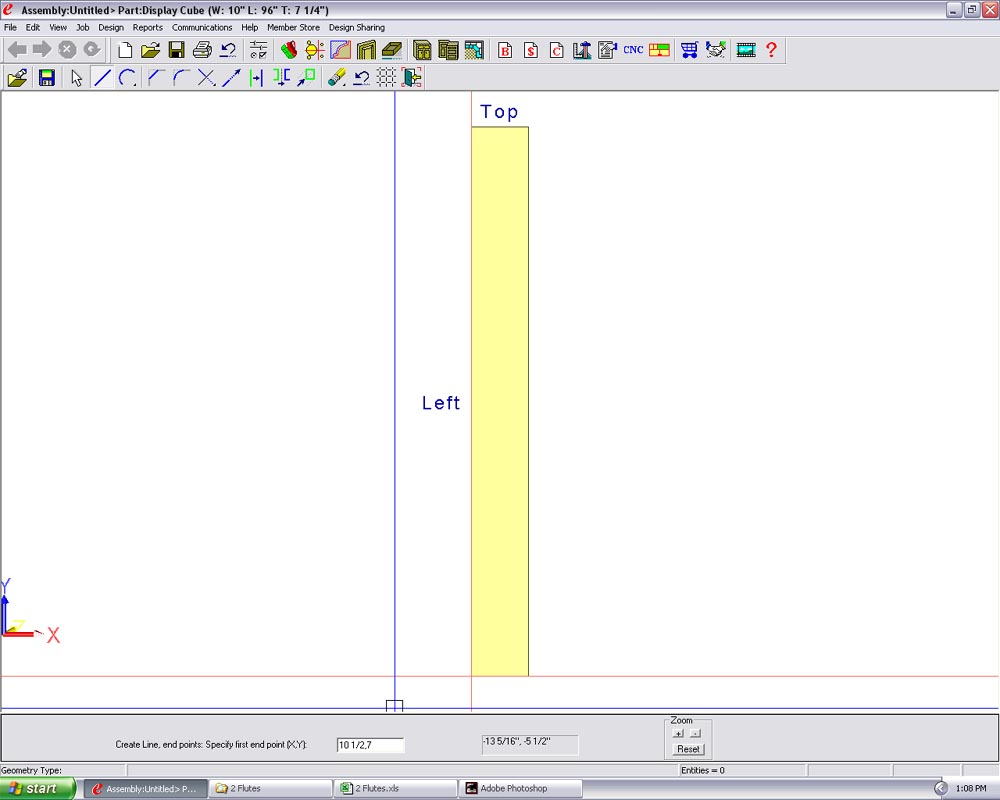Viewport: 1000px width, 800px height.
Task: Click the exit door icon
Action: [412, 78]
